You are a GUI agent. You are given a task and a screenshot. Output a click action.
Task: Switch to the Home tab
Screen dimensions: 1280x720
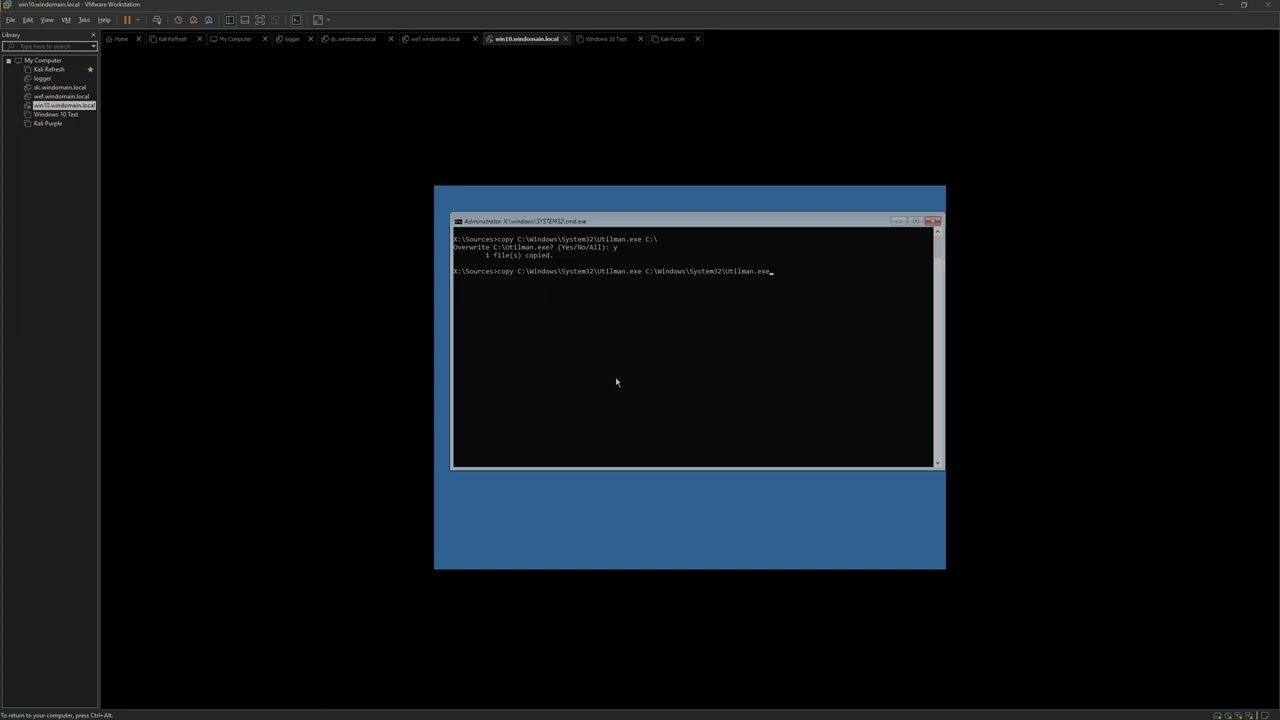point(121,39)
